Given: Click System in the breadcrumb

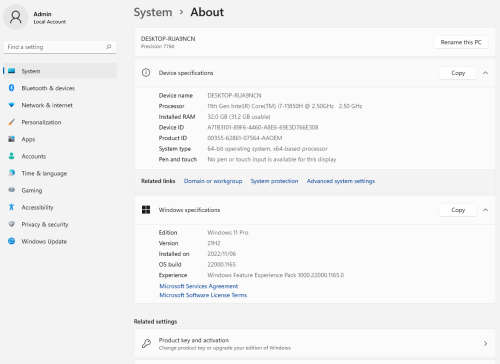Looking at the screenshot, I should point(153,12).
